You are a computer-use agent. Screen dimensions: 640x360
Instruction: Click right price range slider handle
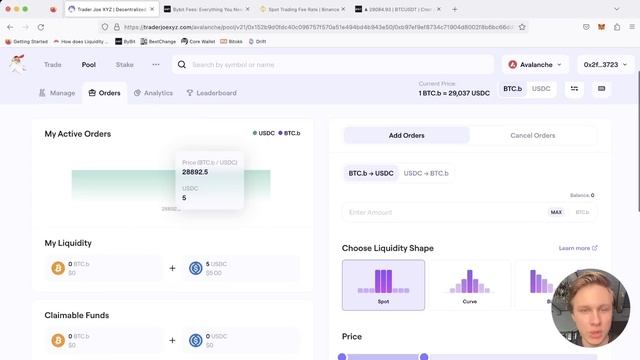[x=424, y=357]
